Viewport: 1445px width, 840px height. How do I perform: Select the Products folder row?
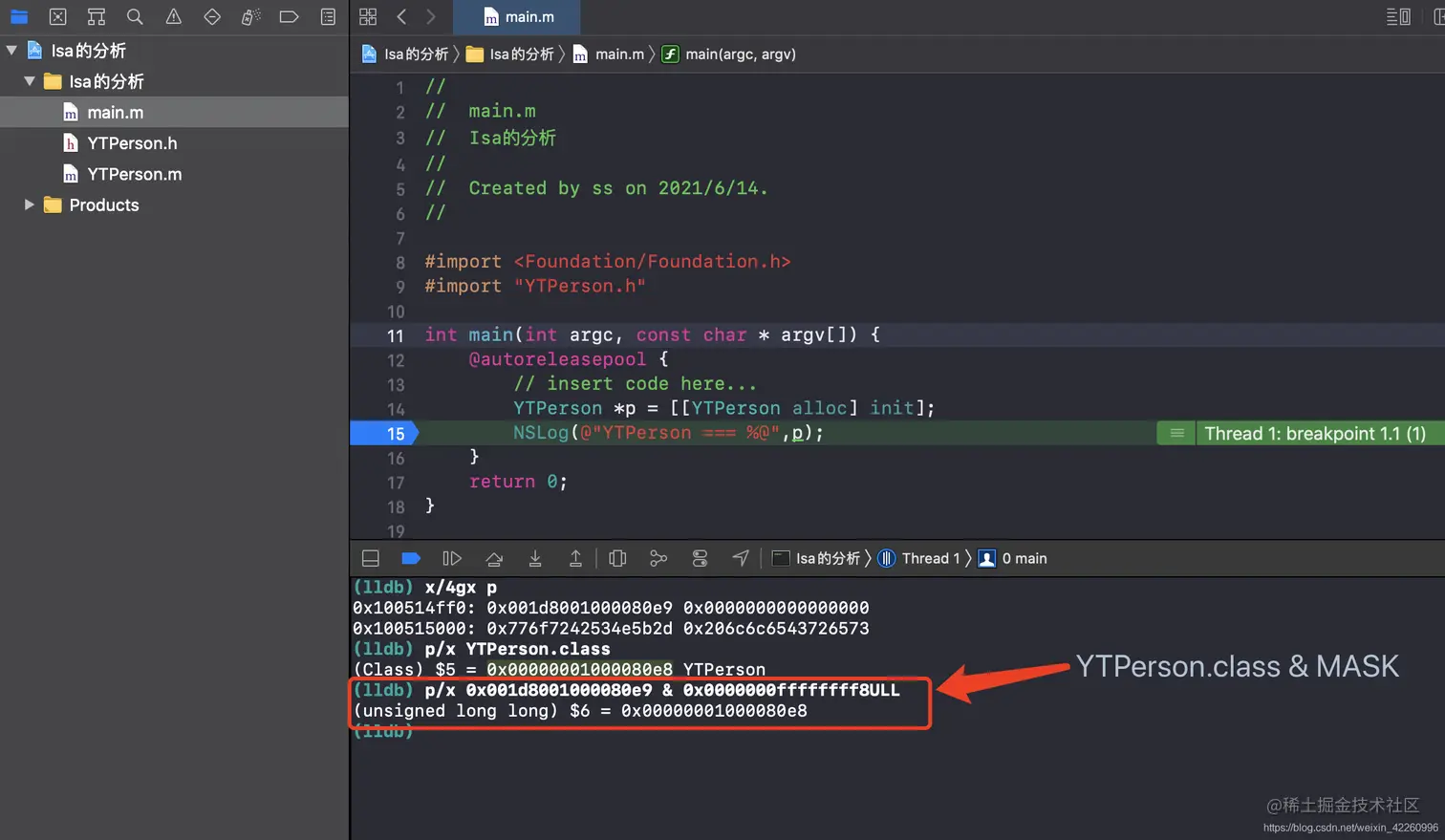[174, 205]
